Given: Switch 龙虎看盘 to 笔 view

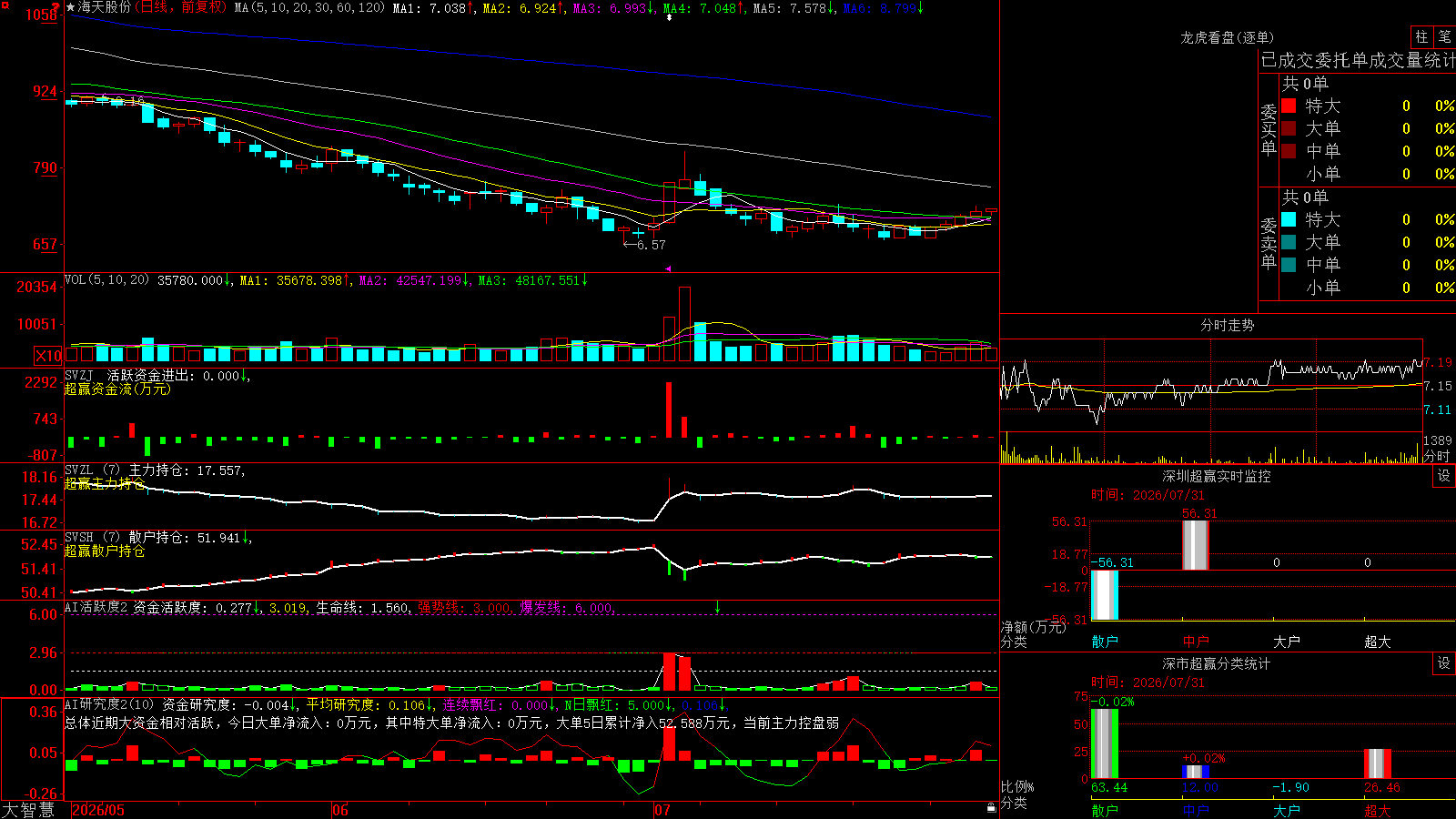Looking at the screenshot, I should [x=1444, y=36].
